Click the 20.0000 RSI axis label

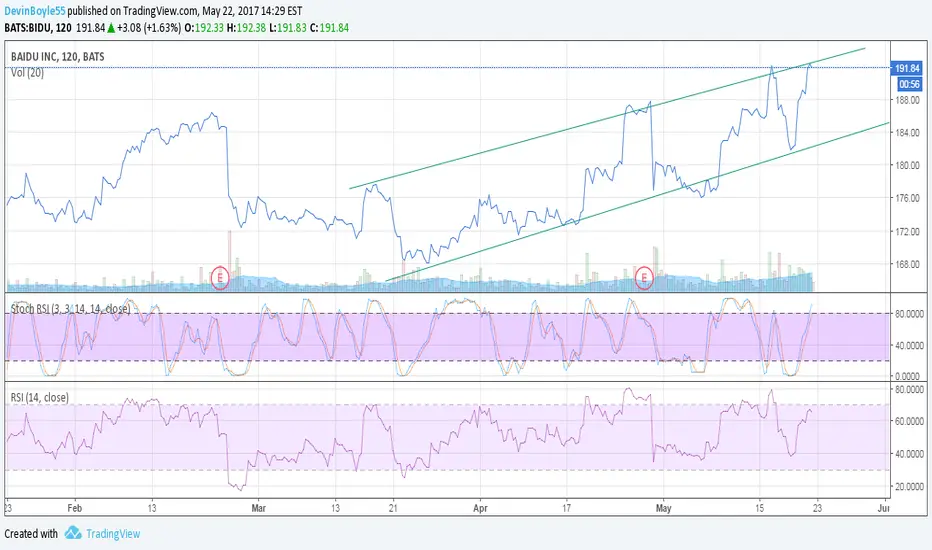point(909,486)
